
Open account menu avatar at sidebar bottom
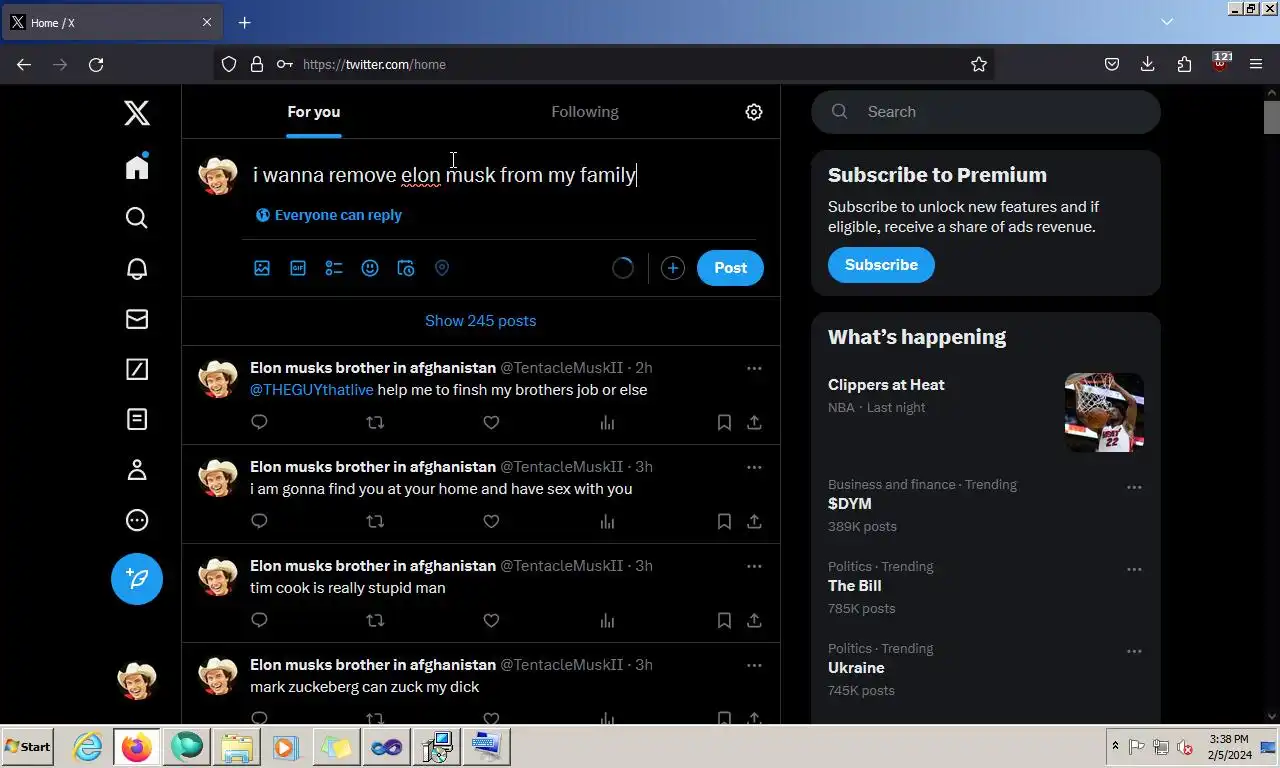137,681
